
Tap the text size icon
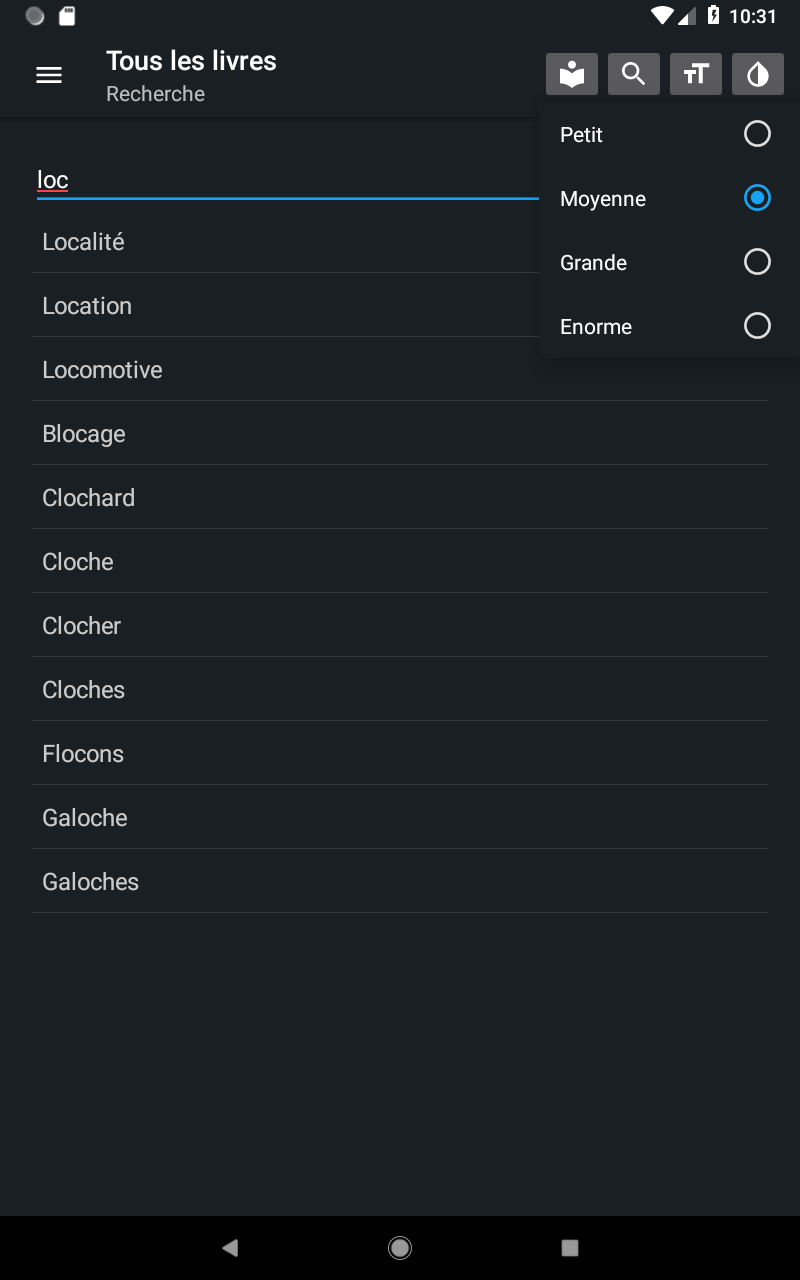(696, 75)
